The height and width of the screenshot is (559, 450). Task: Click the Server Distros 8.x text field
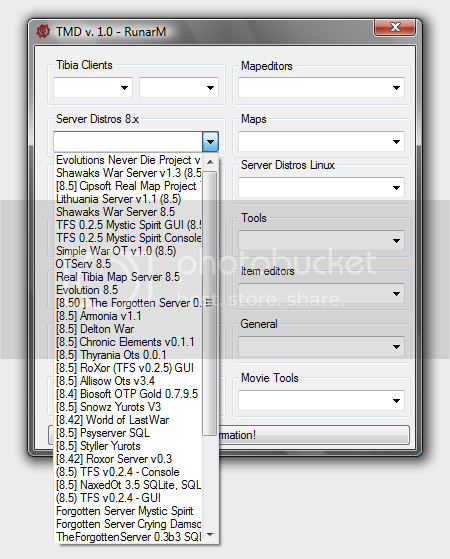128,142
